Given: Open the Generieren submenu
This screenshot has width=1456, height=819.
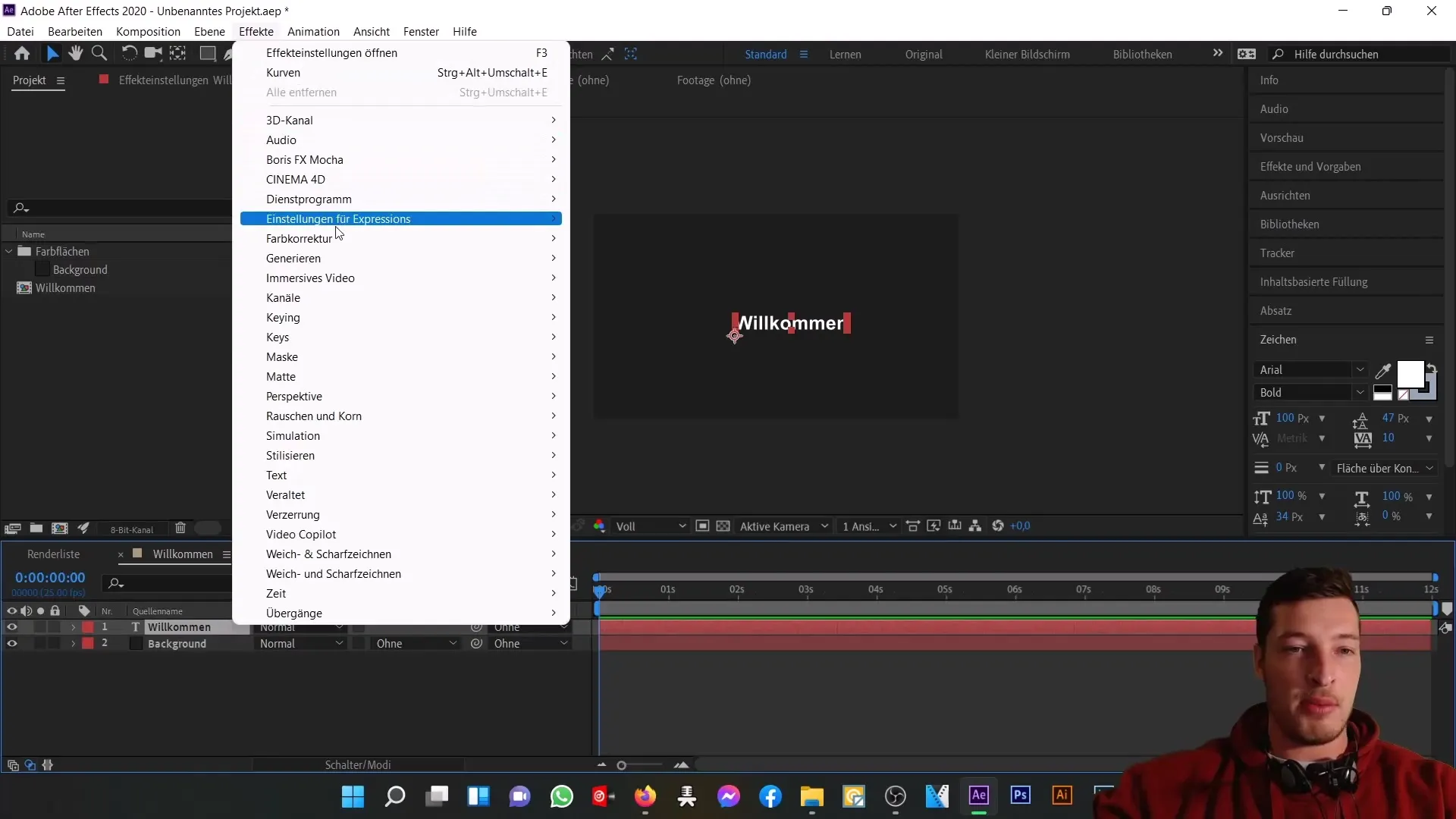Looking at the screenshot, I should 293,258.
